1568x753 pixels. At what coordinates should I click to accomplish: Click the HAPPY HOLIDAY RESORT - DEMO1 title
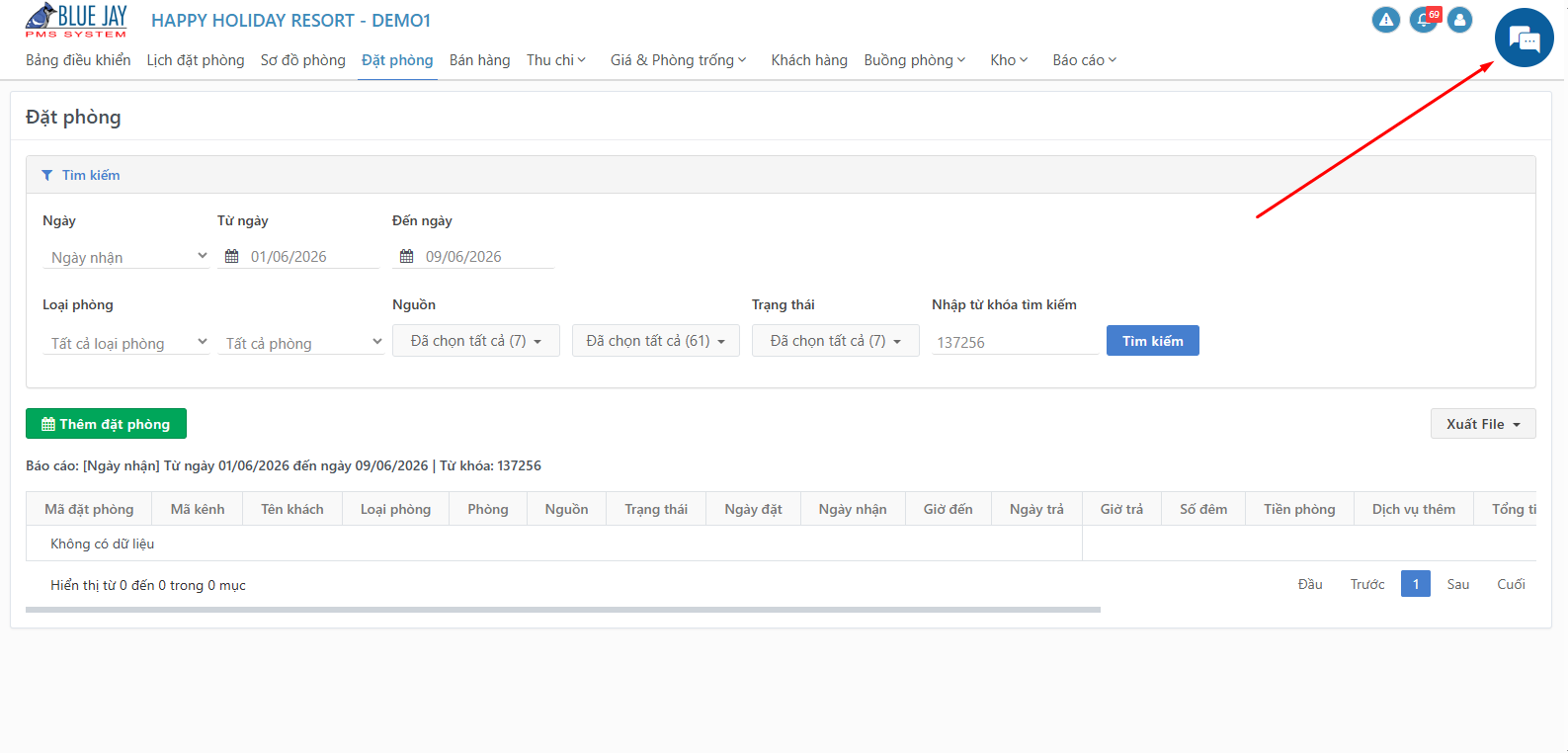(290, 21)
